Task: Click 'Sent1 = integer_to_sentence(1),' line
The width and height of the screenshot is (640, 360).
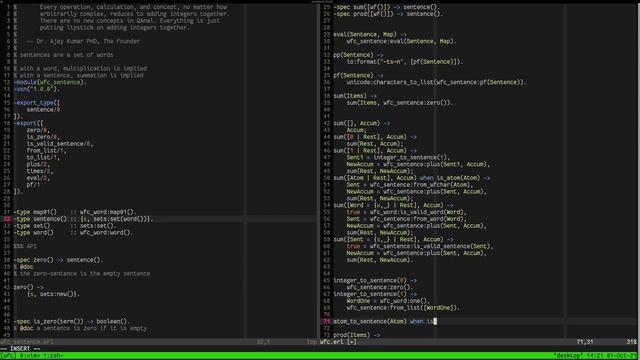Action: click(x=398, y=158)
